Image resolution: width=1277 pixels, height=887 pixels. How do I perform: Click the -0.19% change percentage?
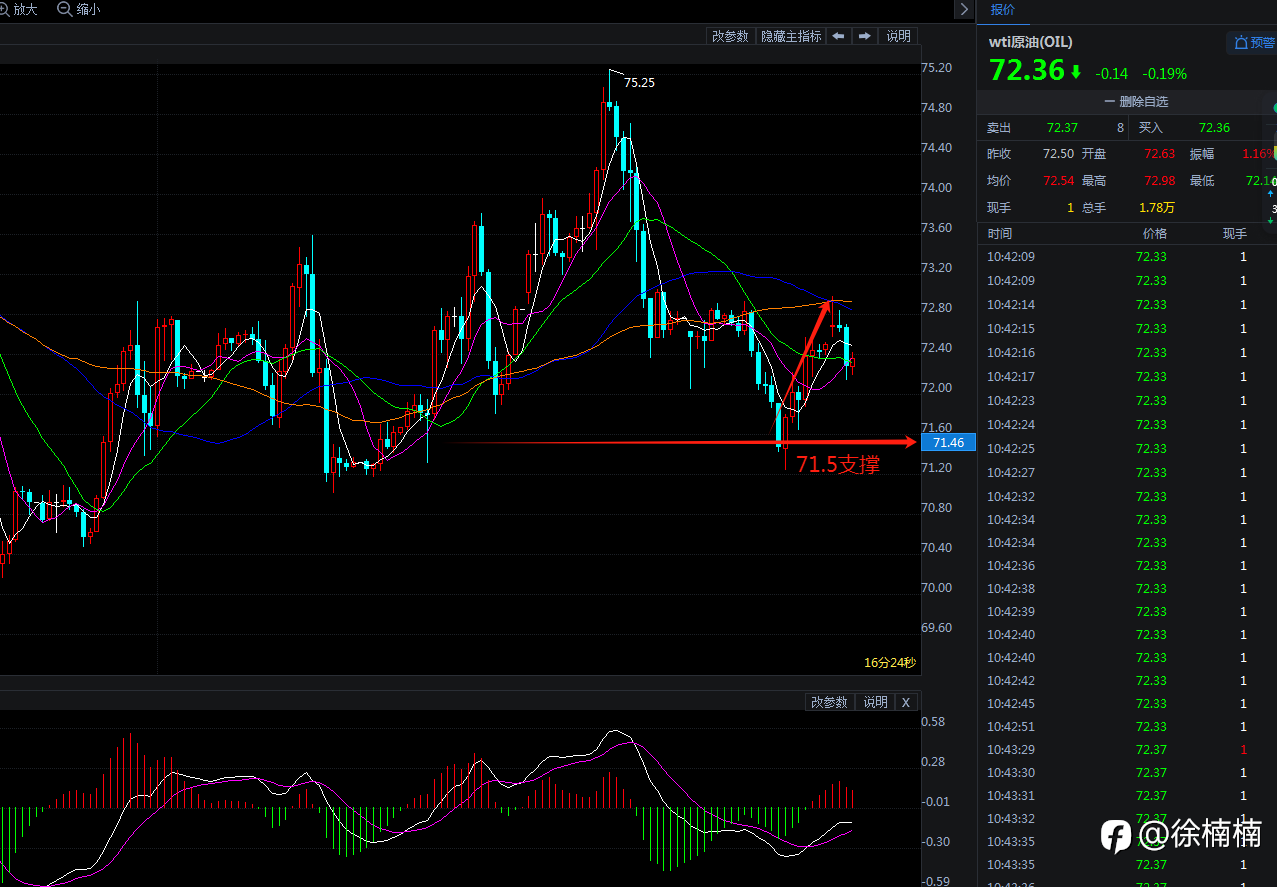(1165, 73)
